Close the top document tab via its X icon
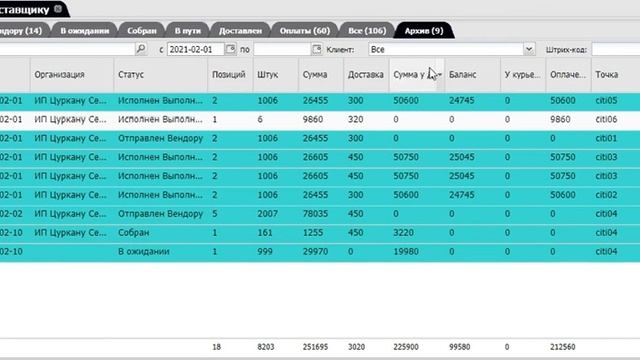 [x=58, y=9]
